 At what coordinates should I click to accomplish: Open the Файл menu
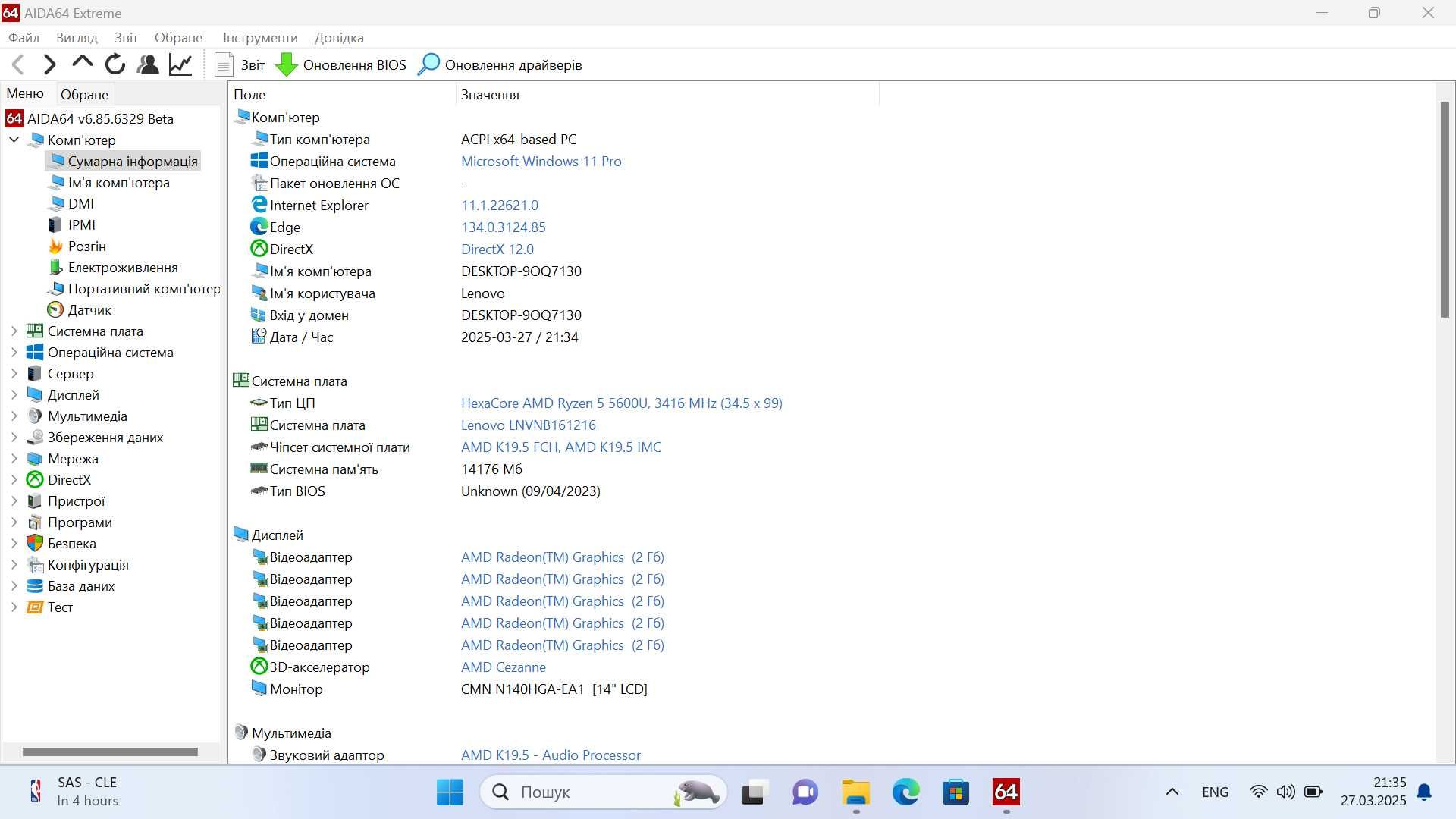click(x=24, y=38)
